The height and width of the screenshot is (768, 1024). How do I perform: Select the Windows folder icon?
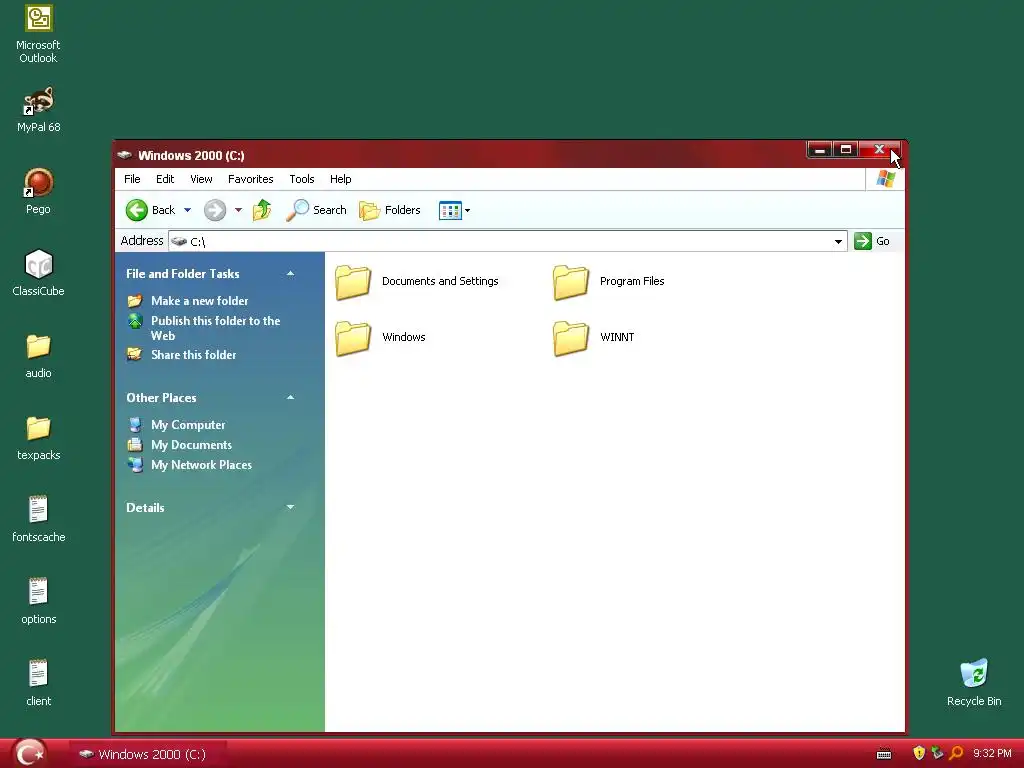(353, 338)
